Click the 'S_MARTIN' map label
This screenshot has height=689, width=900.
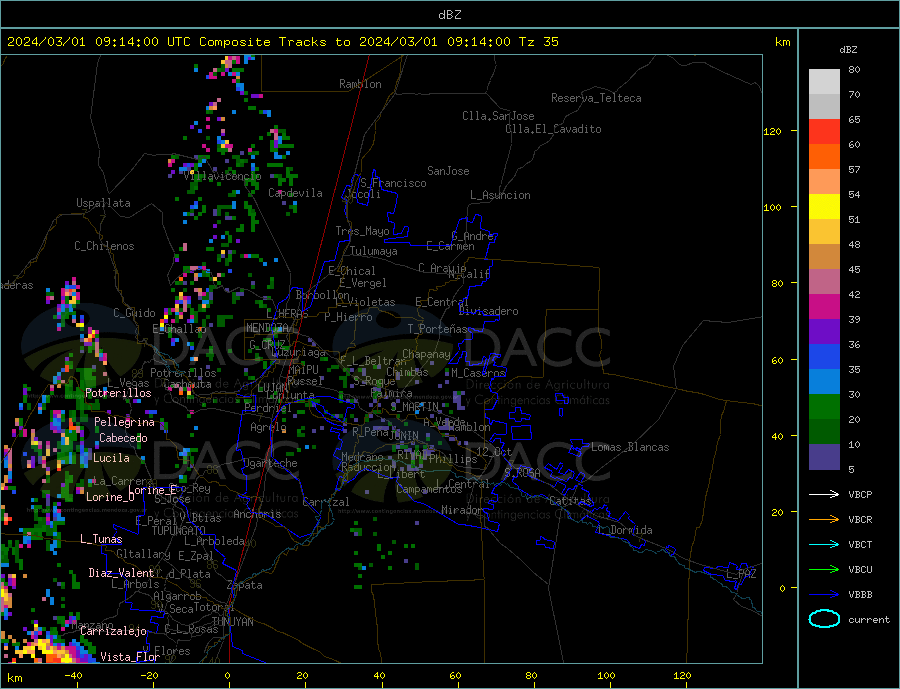tap(414, 407)
